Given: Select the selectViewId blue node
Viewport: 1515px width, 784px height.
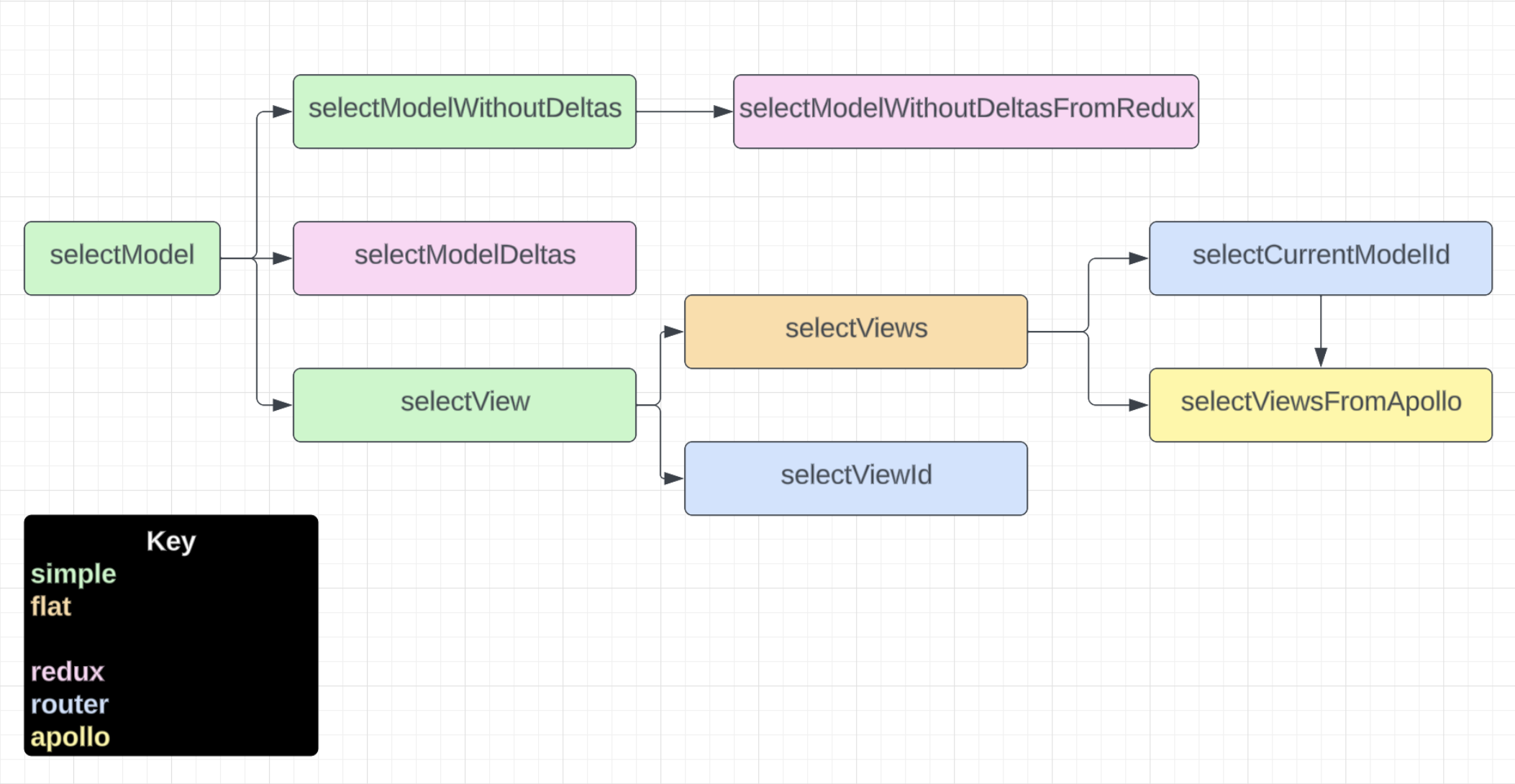Looking at the screenshot, I should tap(856, 478).
